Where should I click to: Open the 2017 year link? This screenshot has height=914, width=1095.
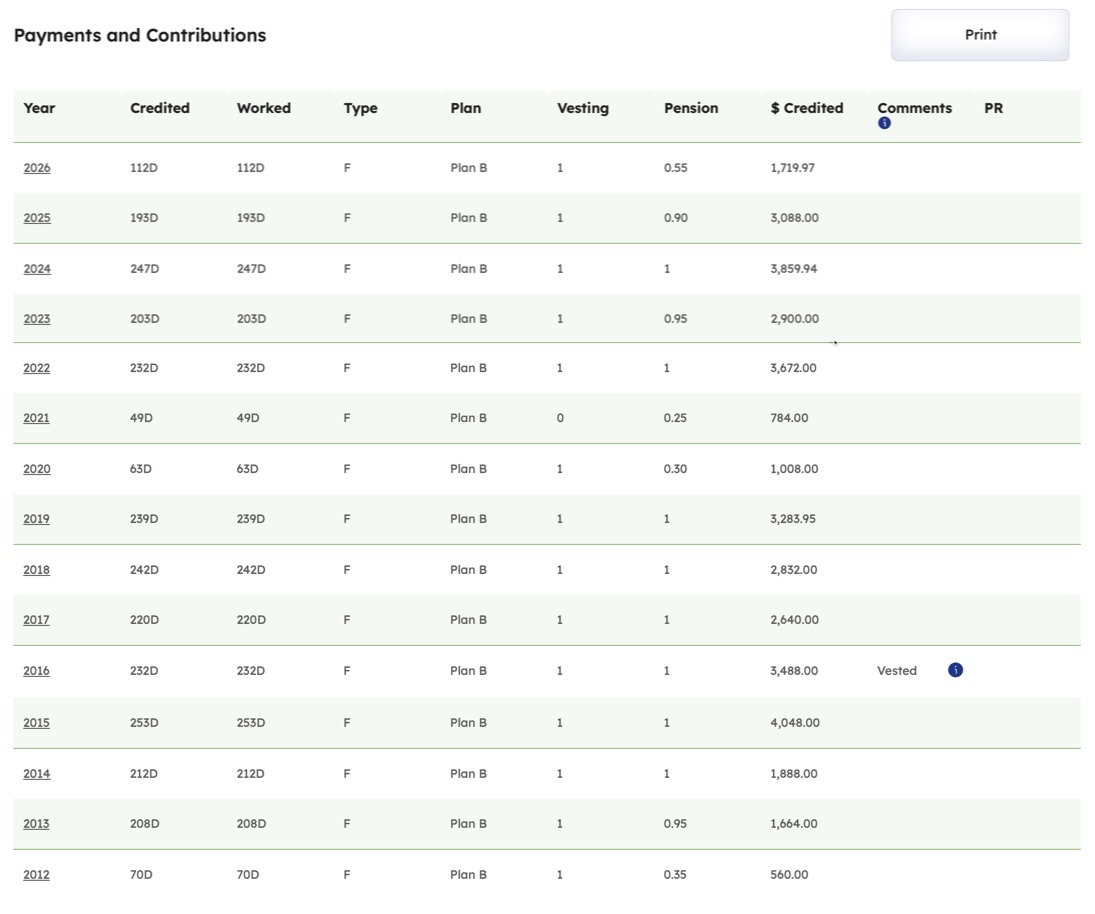pos(36,619)
